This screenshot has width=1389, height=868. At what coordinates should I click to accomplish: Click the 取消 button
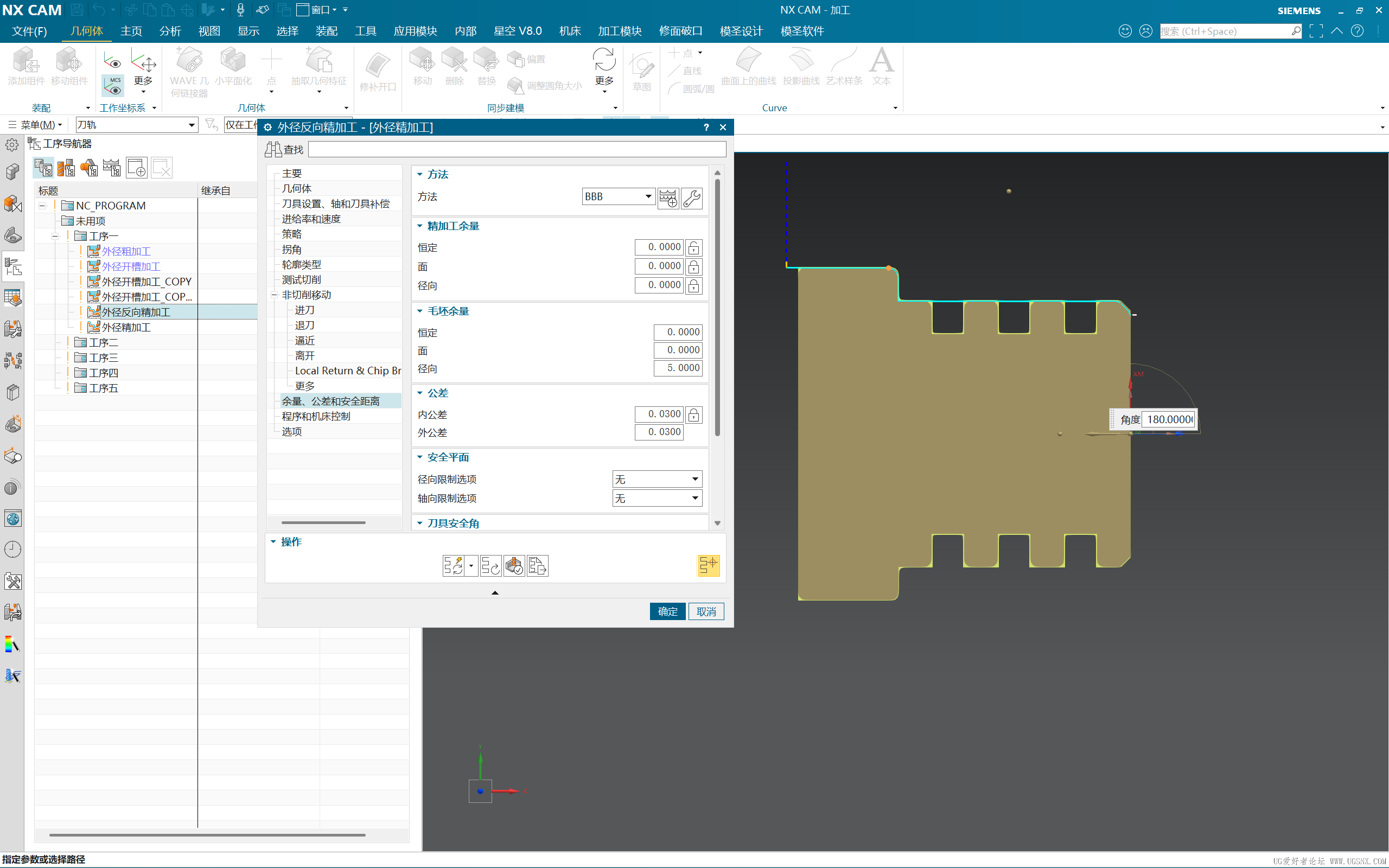[x=706, y=611]
